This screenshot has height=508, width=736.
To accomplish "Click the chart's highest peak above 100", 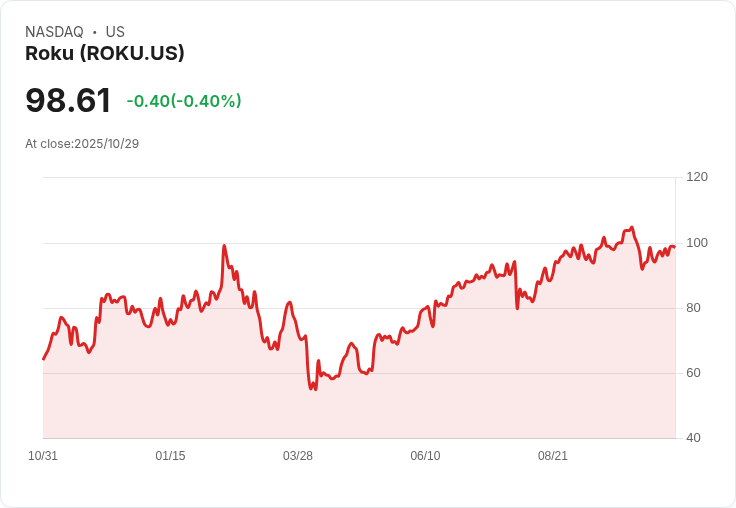I will click(632, 228).
